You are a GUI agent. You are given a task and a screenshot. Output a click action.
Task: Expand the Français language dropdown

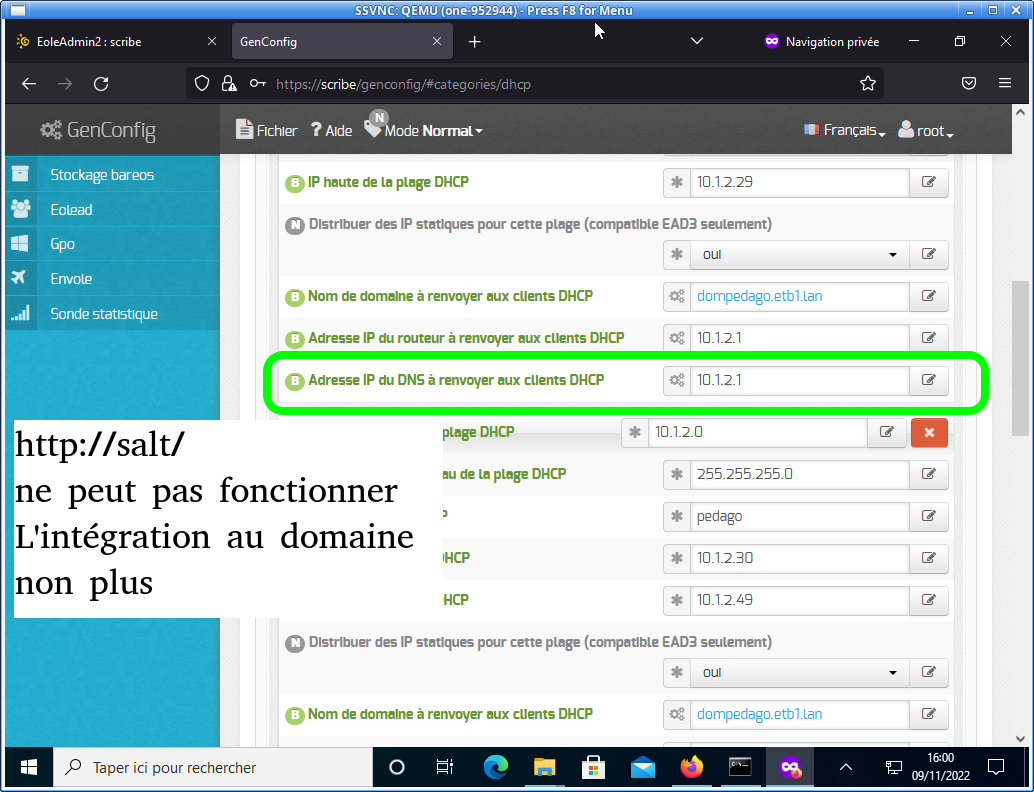tap(845, 131)
